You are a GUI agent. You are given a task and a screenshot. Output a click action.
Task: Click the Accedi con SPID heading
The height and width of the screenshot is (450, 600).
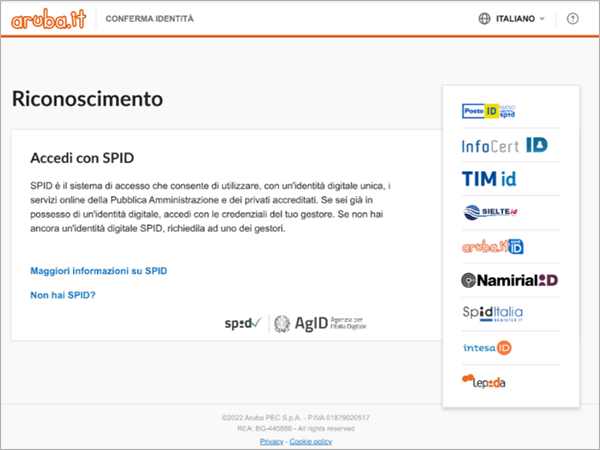(82, 158)
